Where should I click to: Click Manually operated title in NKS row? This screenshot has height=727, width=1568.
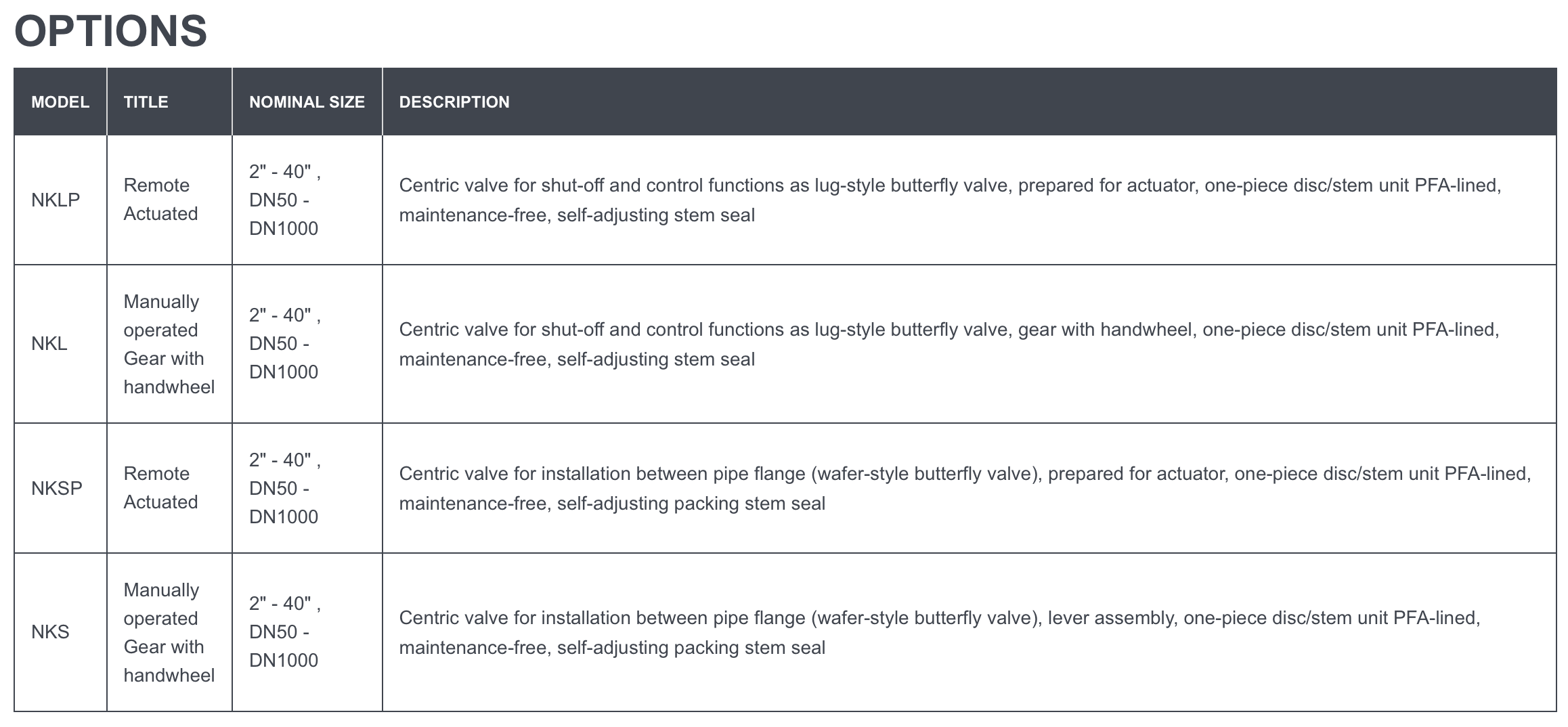coord(169,632)
